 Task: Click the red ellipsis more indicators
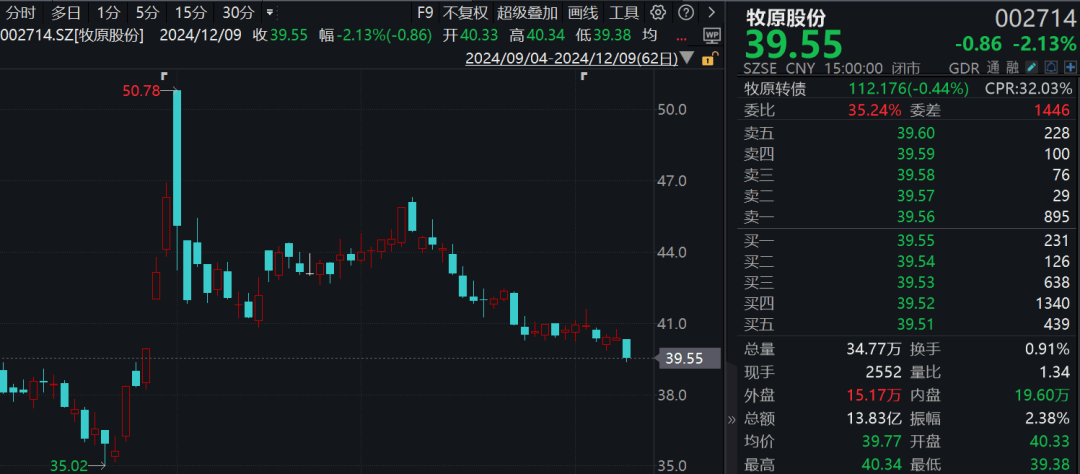tap(681, 37)
